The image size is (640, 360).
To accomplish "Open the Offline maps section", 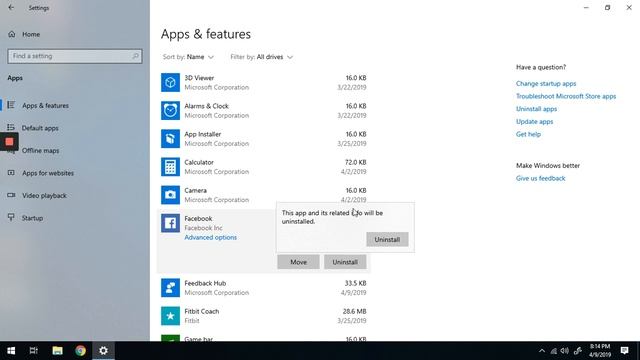I will (40, 150).
